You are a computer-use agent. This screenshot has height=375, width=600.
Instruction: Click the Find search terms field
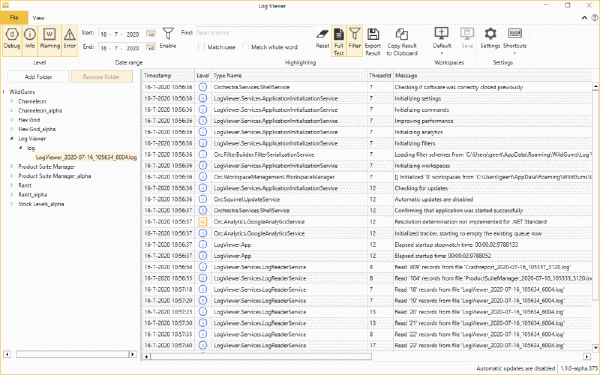254,33
